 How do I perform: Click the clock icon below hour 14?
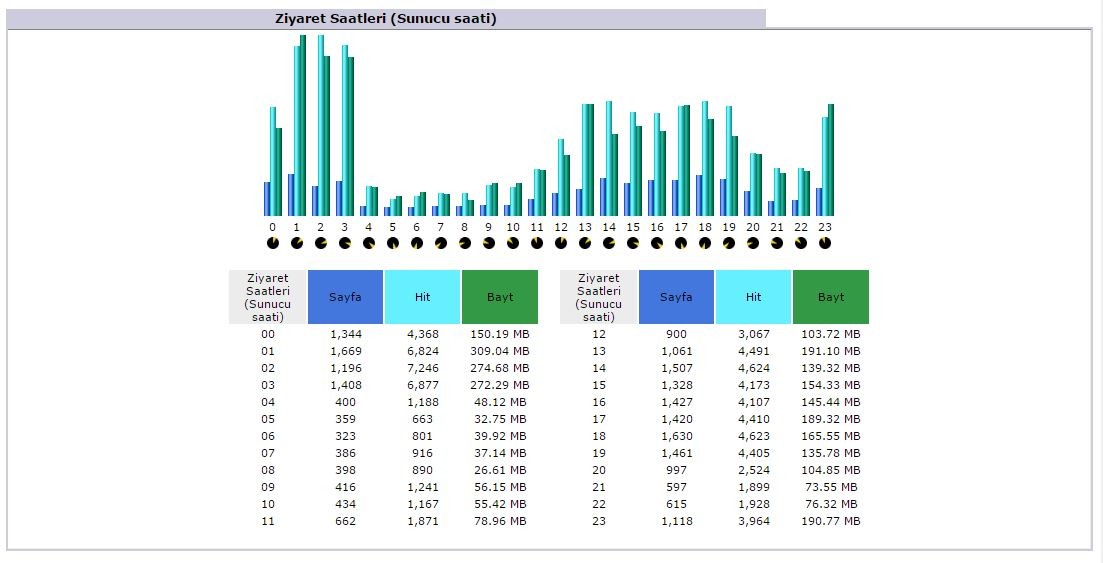pos(608,243)
